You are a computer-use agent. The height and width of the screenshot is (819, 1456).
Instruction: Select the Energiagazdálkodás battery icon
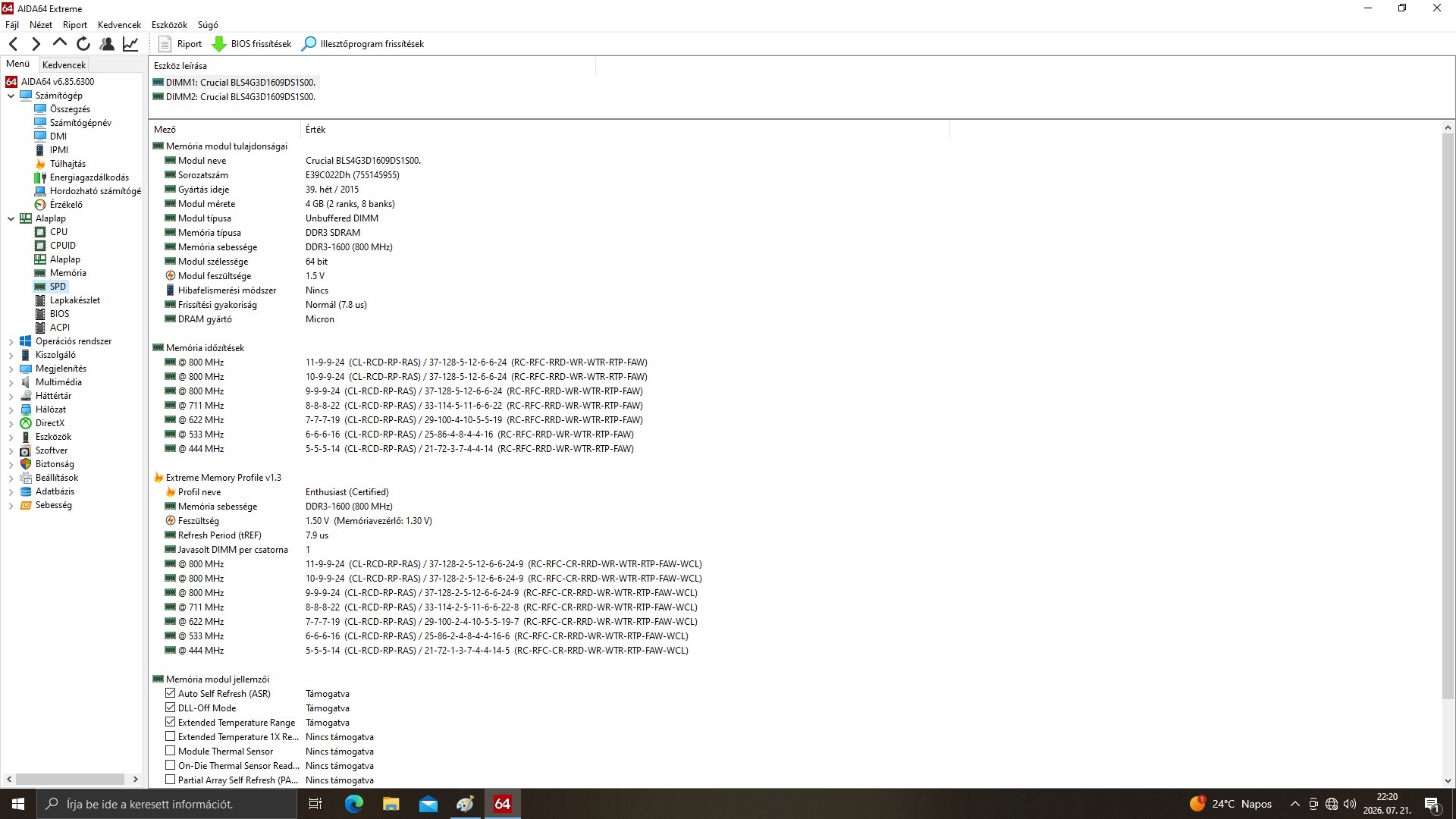40,177
